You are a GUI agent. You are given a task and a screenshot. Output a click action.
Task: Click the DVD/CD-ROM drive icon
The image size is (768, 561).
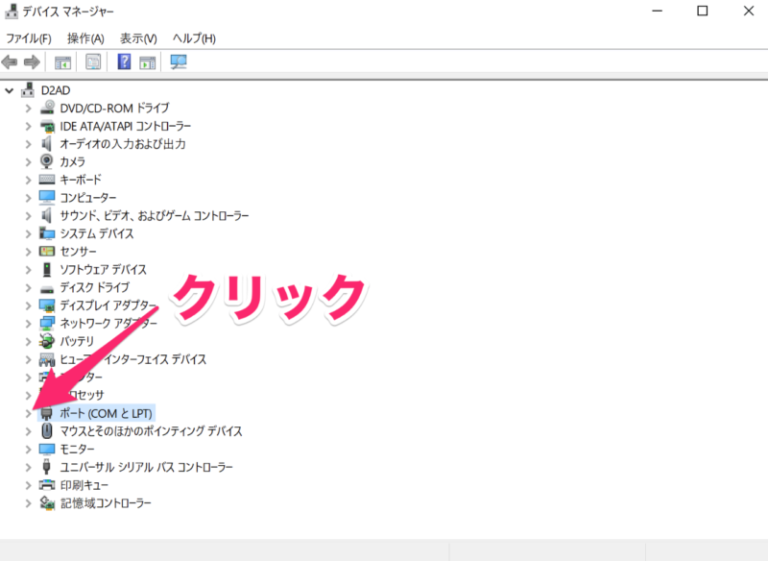(x=47, y=108)
